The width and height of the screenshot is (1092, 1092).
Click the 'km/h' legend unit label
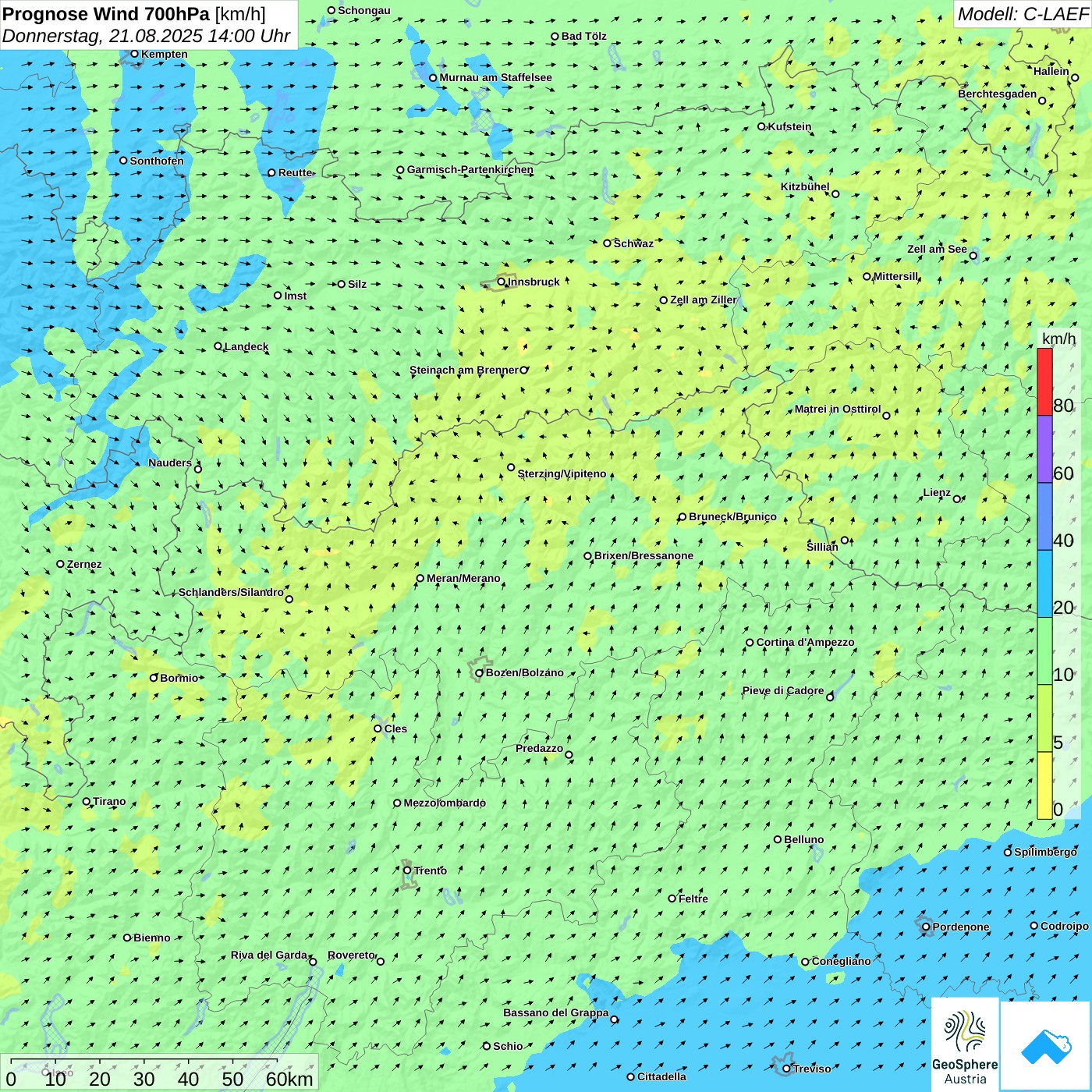coord(1058,339)
